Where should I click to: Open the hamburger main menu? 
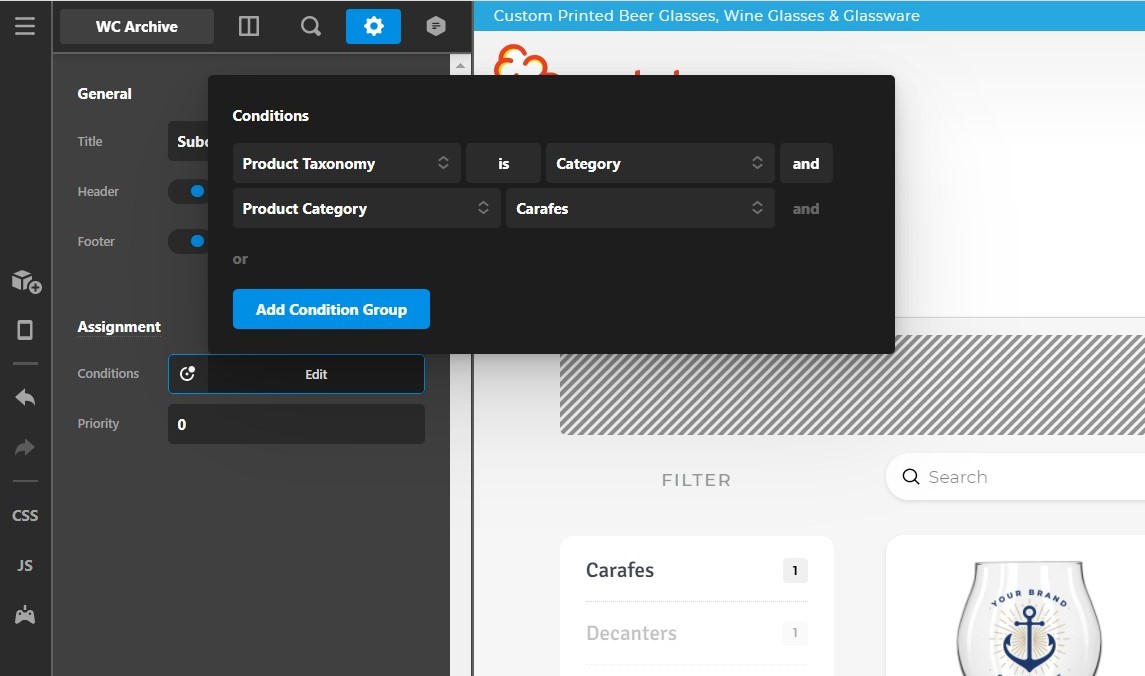pyautogui.click(x=25, y=26)
